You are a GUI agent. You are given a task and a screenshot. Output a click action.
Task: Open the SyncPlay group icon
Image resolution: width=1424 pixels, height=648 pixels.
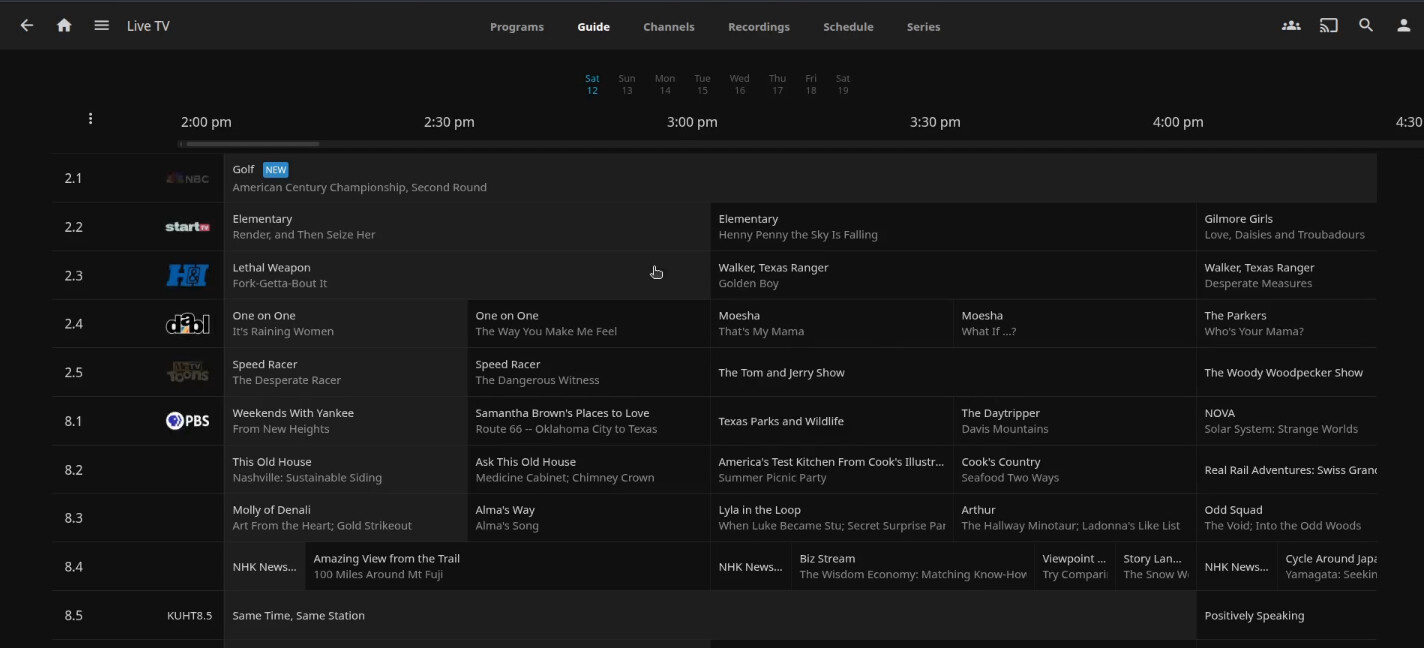[1291, 26]
